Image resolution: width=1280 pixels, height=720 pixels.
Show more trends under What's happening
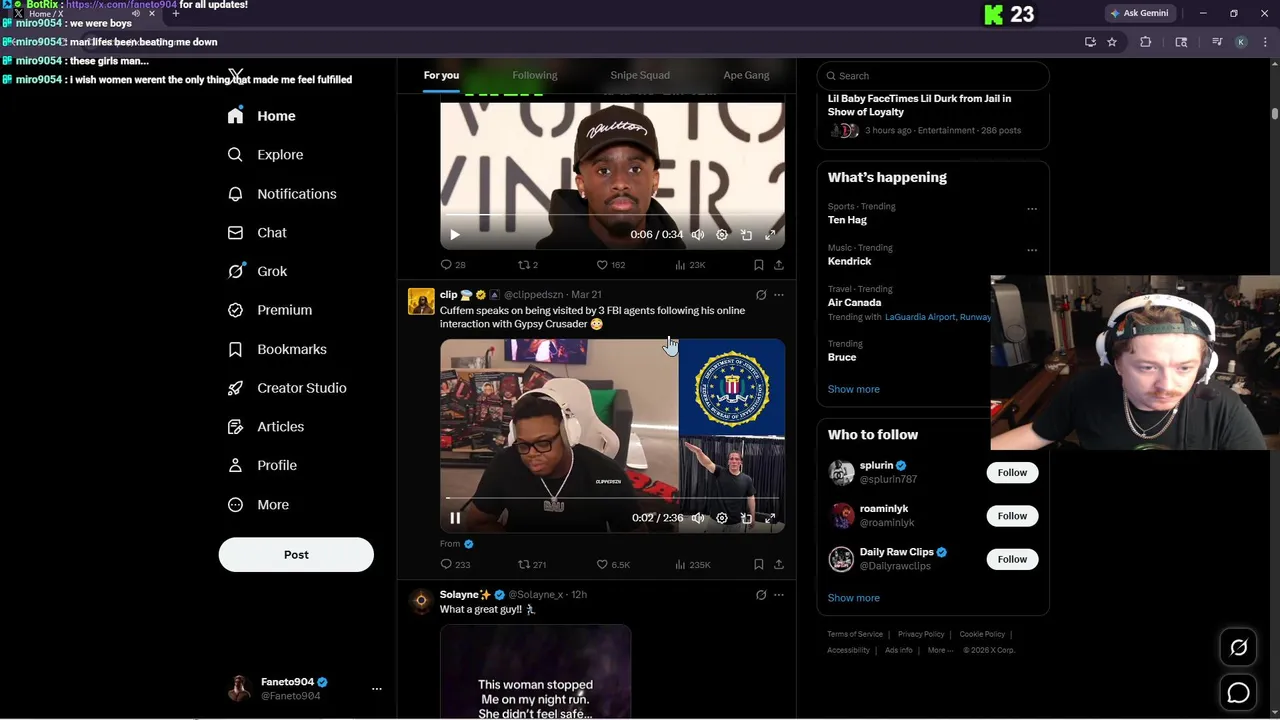(x=853, y=390)
